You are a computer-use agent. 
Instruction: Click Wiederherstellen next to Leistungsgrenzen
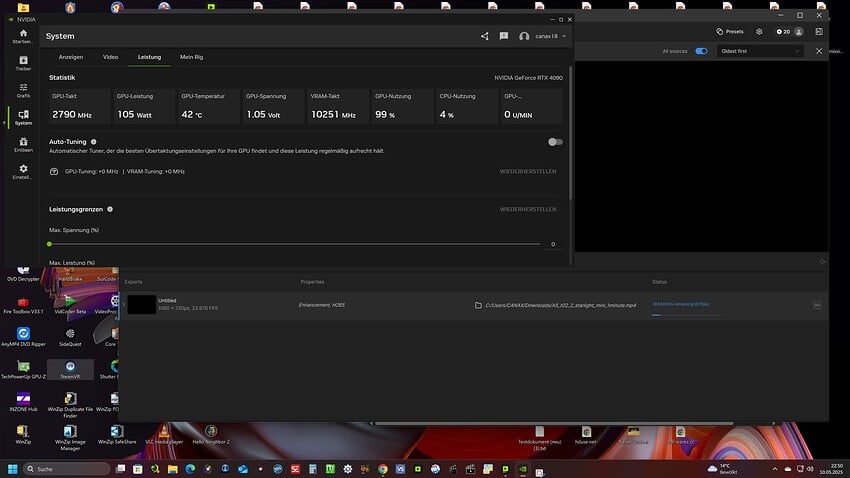[x=527, y=209]
